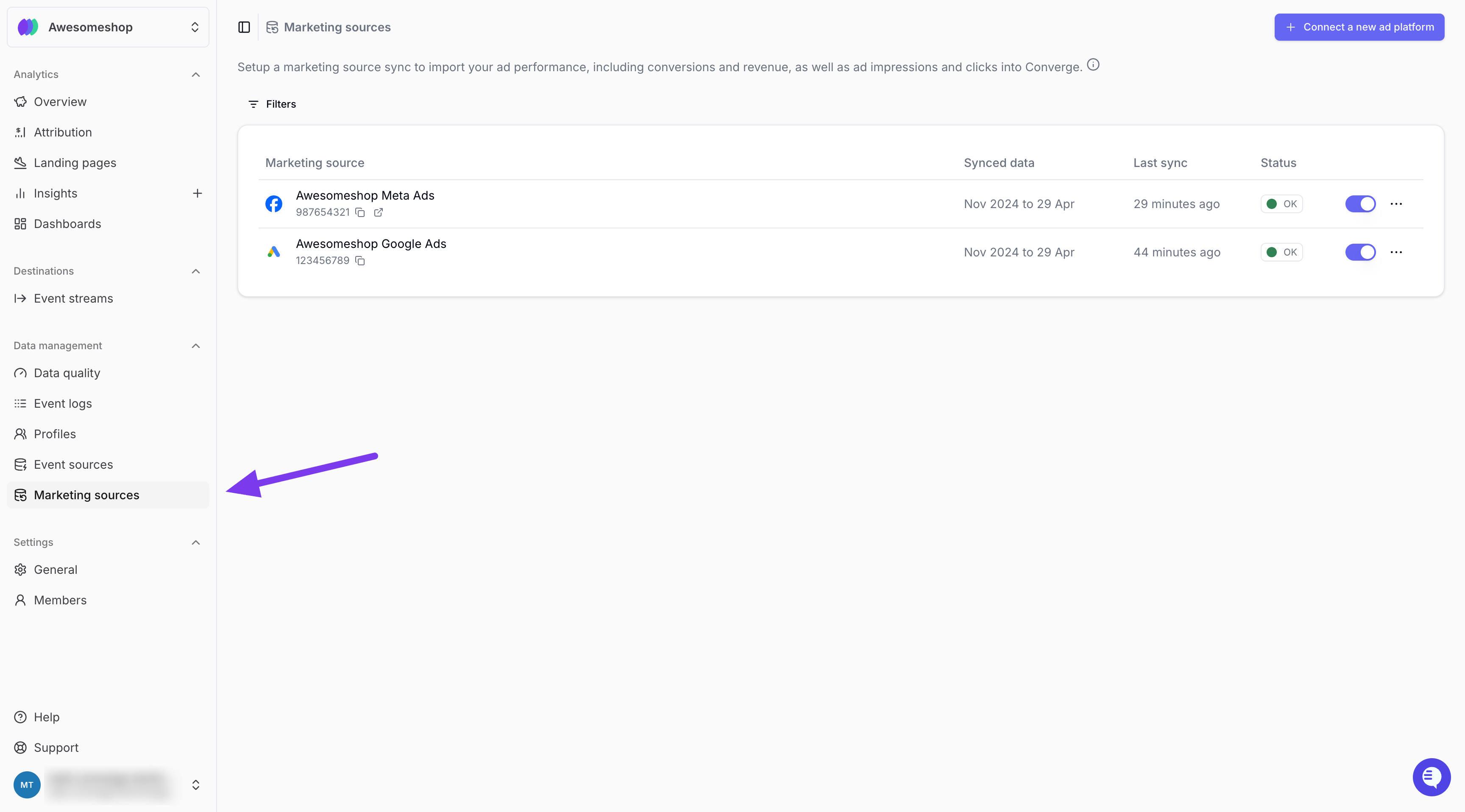The width and height of the screenshot is (1465, 812).
Task: Open Event logs
Action: click(x=108, y=404)
